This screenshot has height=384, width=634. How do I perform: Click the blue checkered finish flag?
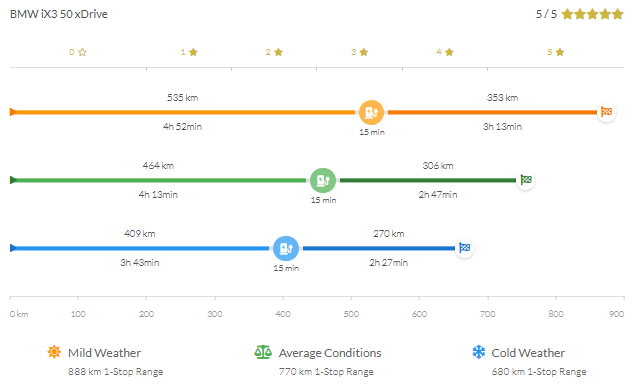pos(465,248)
